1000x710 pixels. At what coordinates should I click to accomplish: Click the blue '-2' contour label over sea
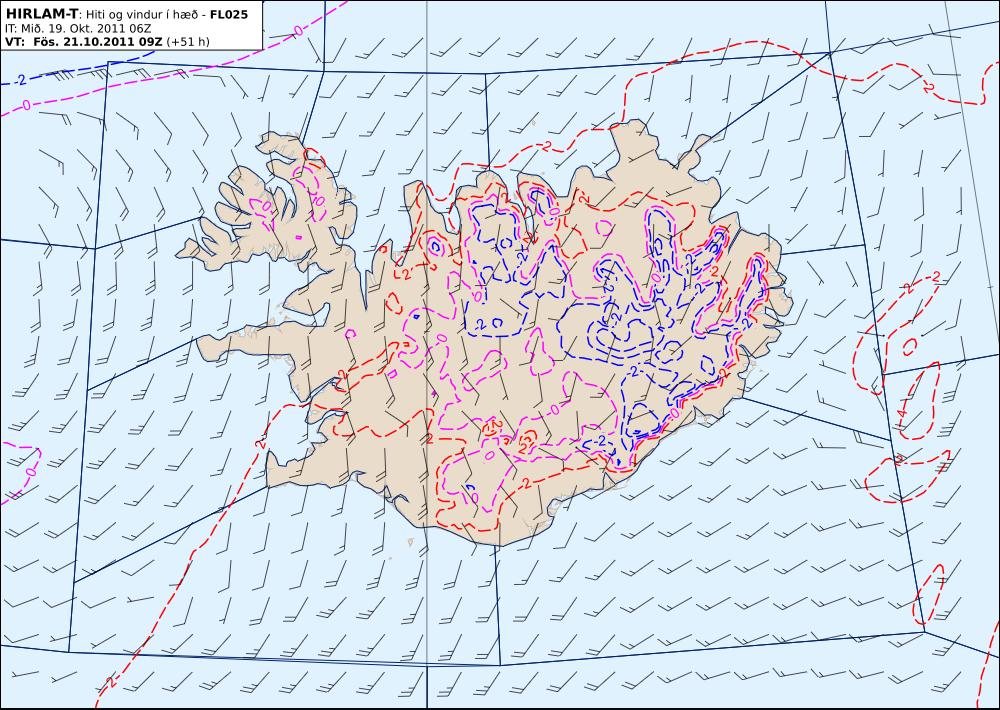tap(20, 80)
